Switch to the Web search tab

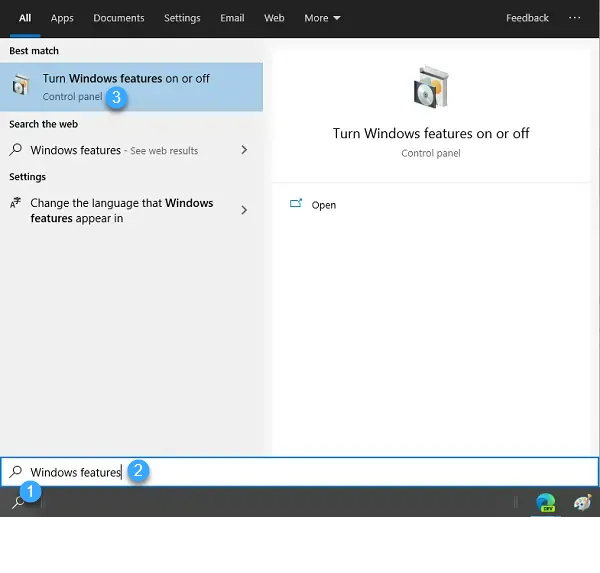274,18
